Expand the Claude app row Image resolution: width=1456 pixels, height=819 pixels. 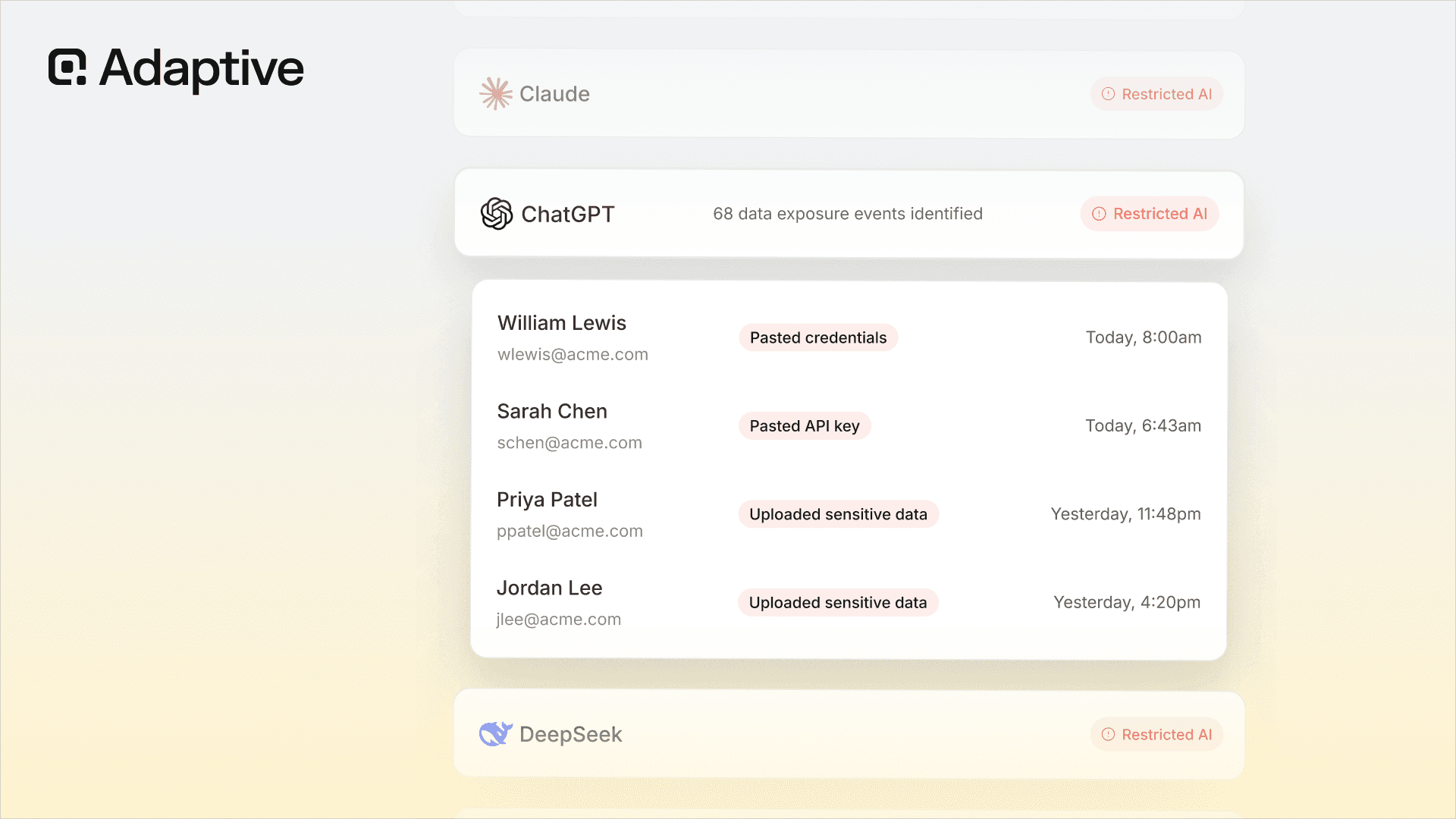(849, 94)
